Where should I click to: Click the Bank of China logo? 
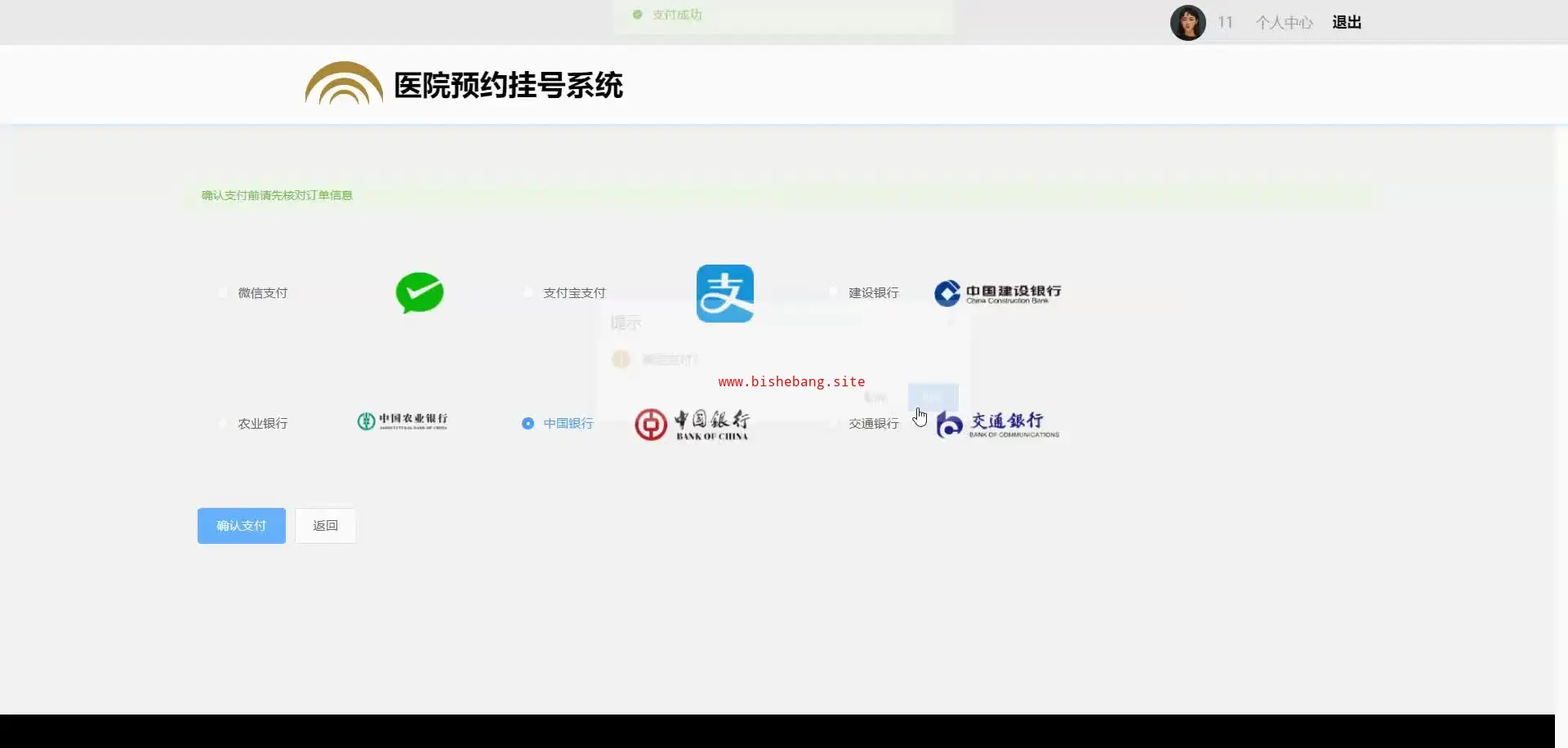[692, 425]
